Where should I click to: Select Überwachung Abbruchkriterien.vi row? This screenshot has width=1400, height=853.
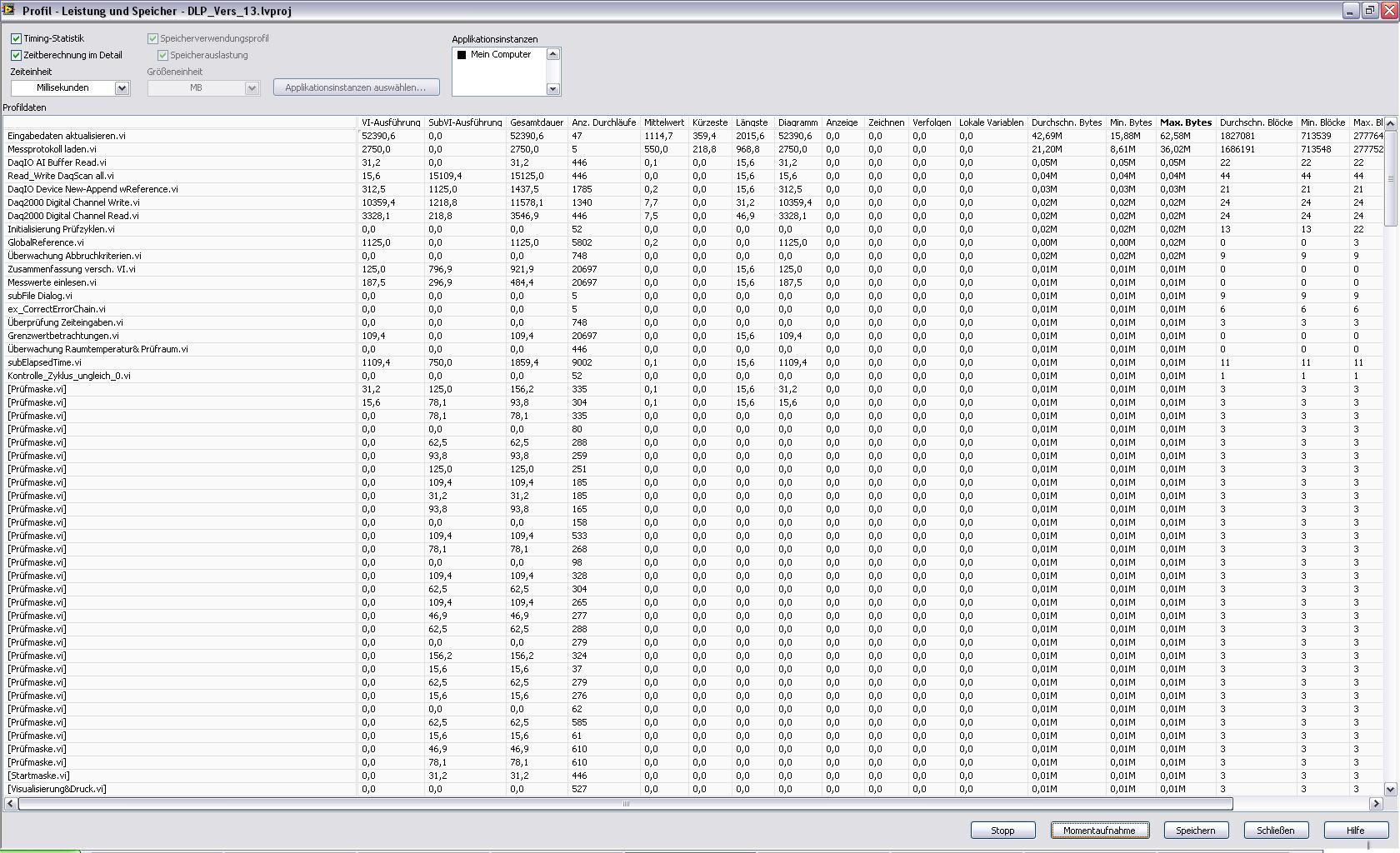[x=692, y=256]
